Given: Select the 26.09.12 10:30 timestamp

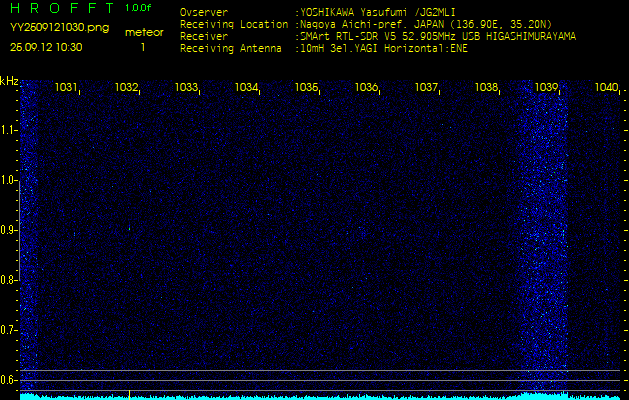Looking at the screenshot, I should [x=46, y=47].
